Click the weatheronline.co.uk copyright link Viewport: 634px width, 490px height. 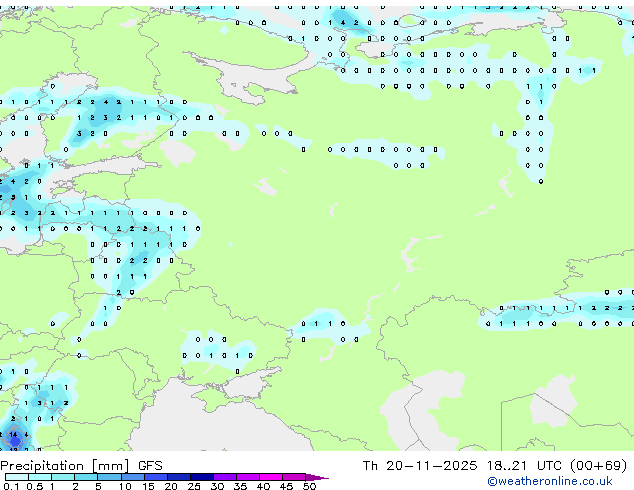[x=550, y=481]
